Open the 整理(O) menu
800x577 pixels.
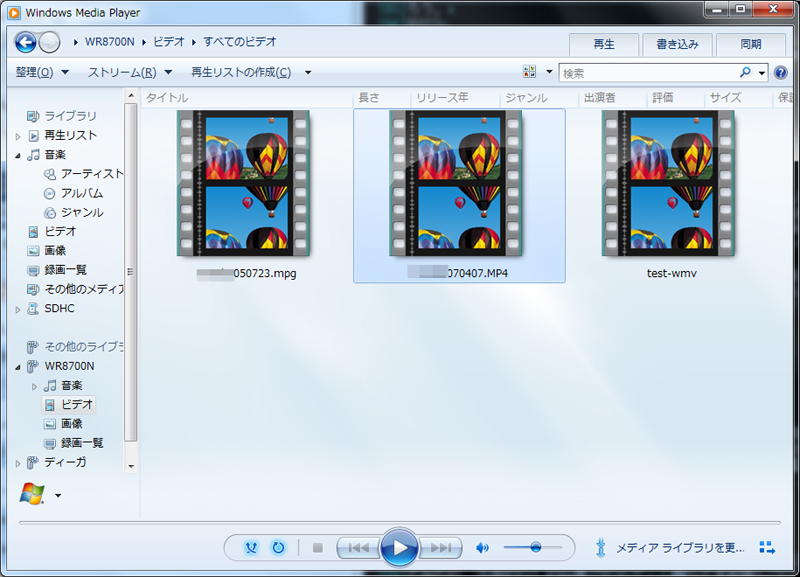42,72
